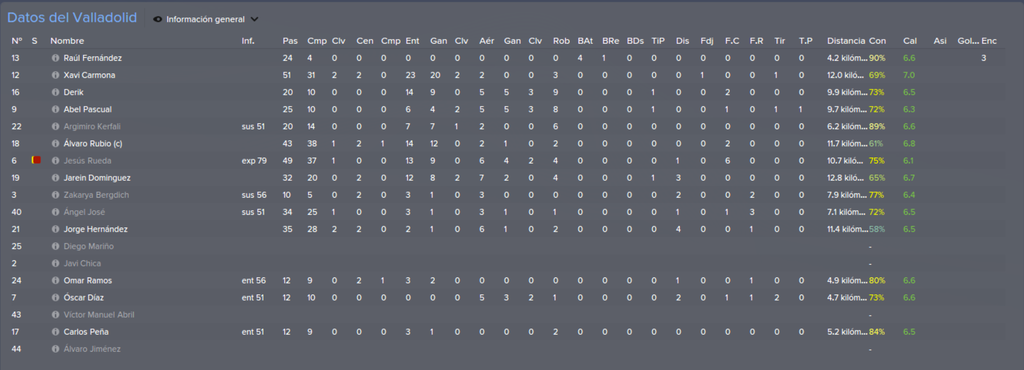
Task: Select the Óscar Díaz row
Action: (x=512, y=298)
